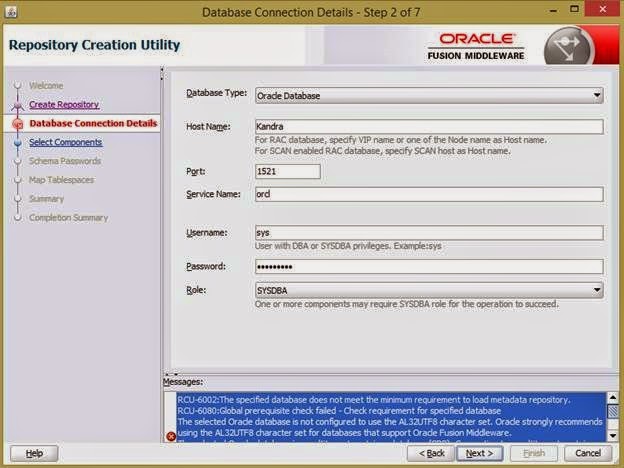The height and width of the screenshot is (468, 624).
Task: Click Completion Summary step label
Action: (x=68, y=218)
